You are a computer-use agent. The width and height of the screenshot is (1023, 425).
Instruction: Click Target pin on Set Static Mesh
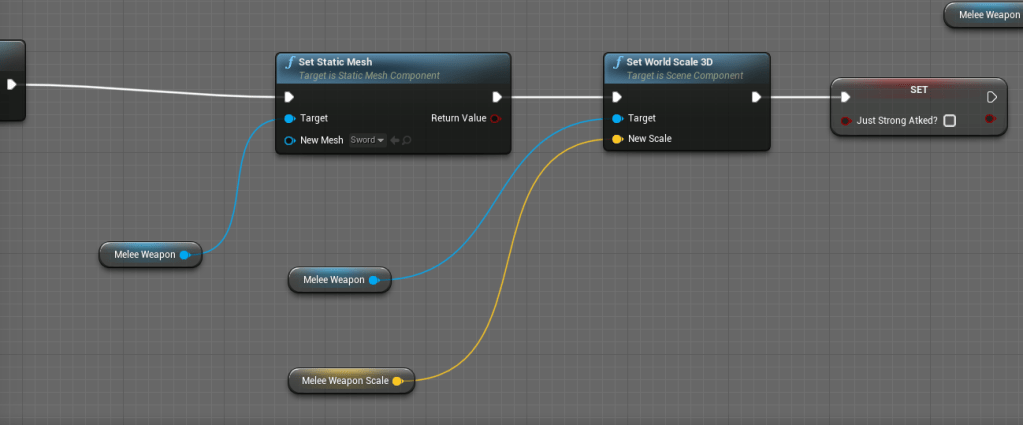coord(289,118)
